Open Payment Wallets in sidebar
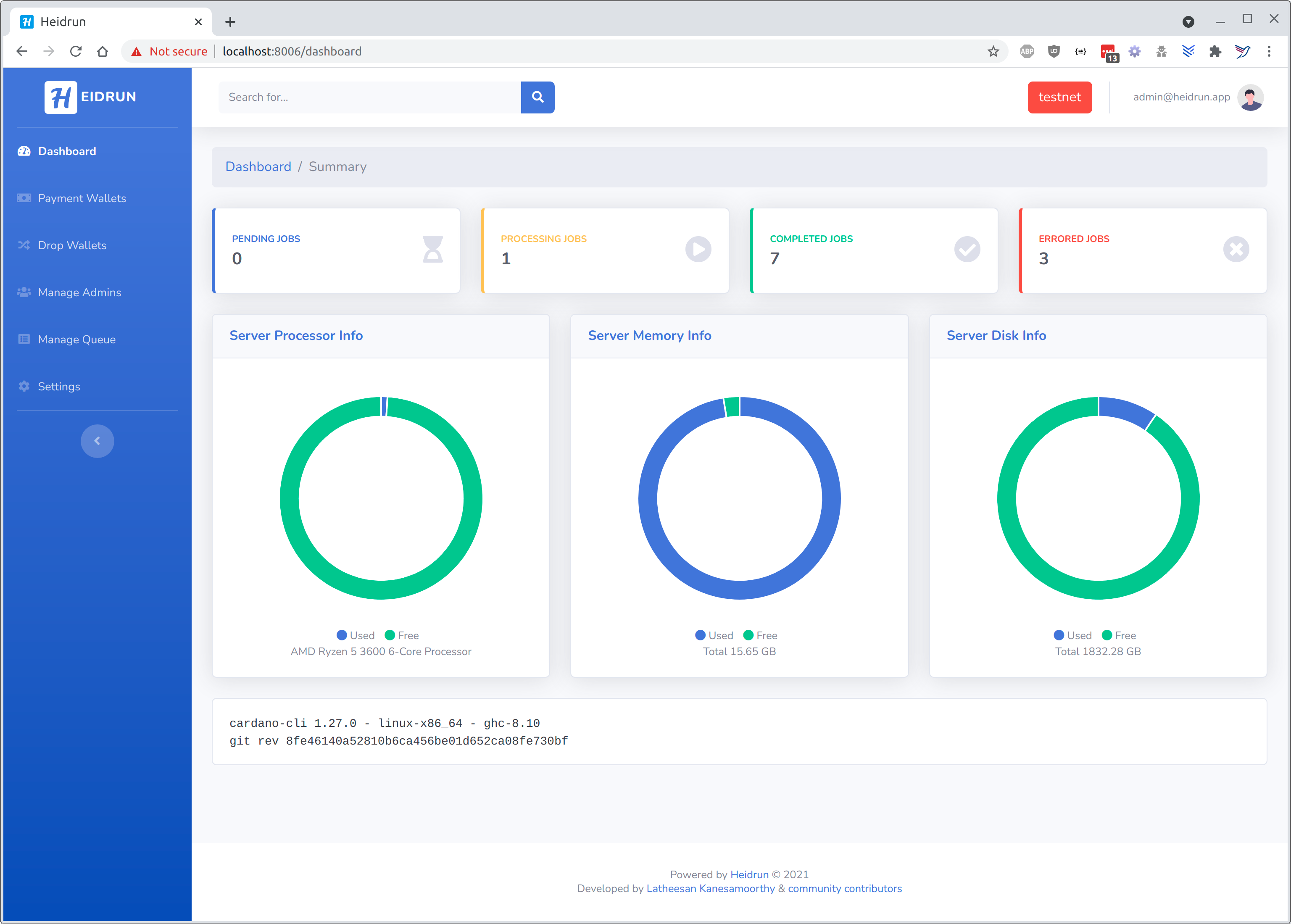Screen dimensions: 1291x924 (x=82, y=198)
